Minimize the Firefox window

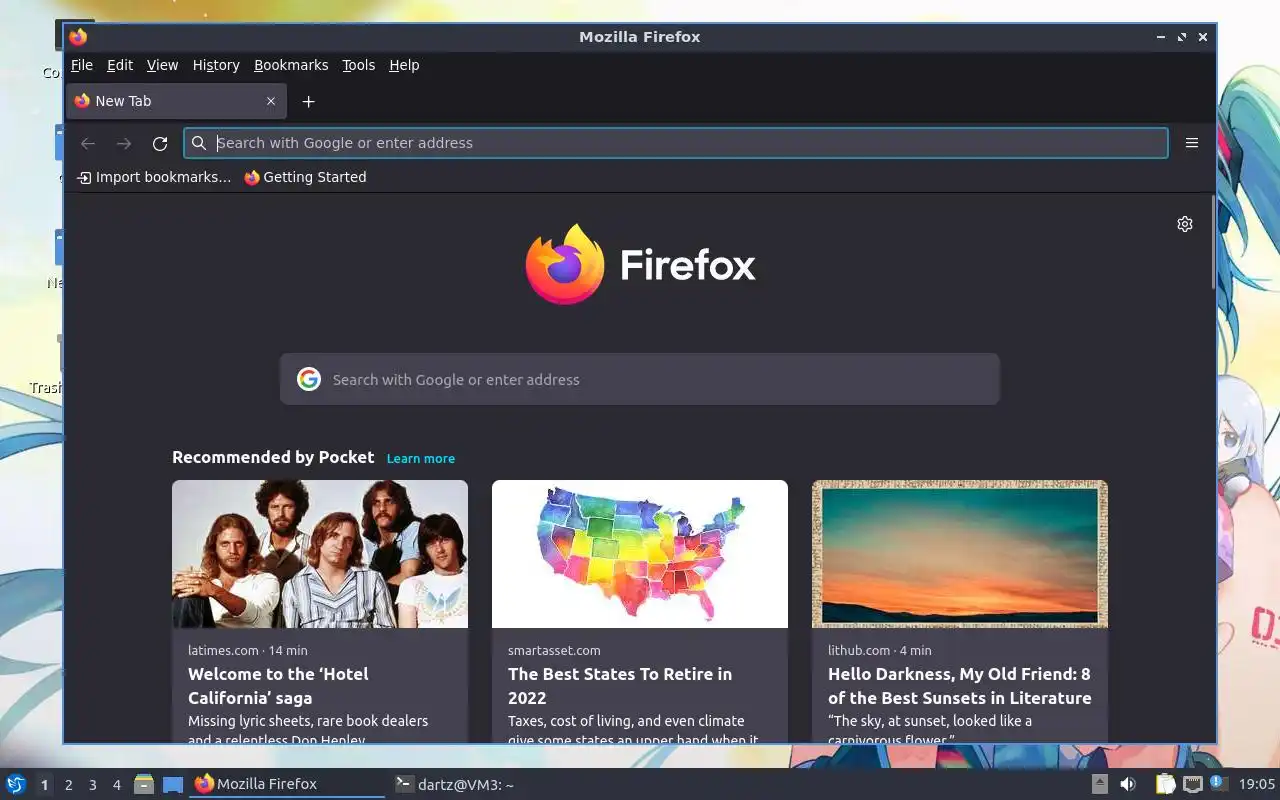pyautogui.click(x=1160, y=37)
